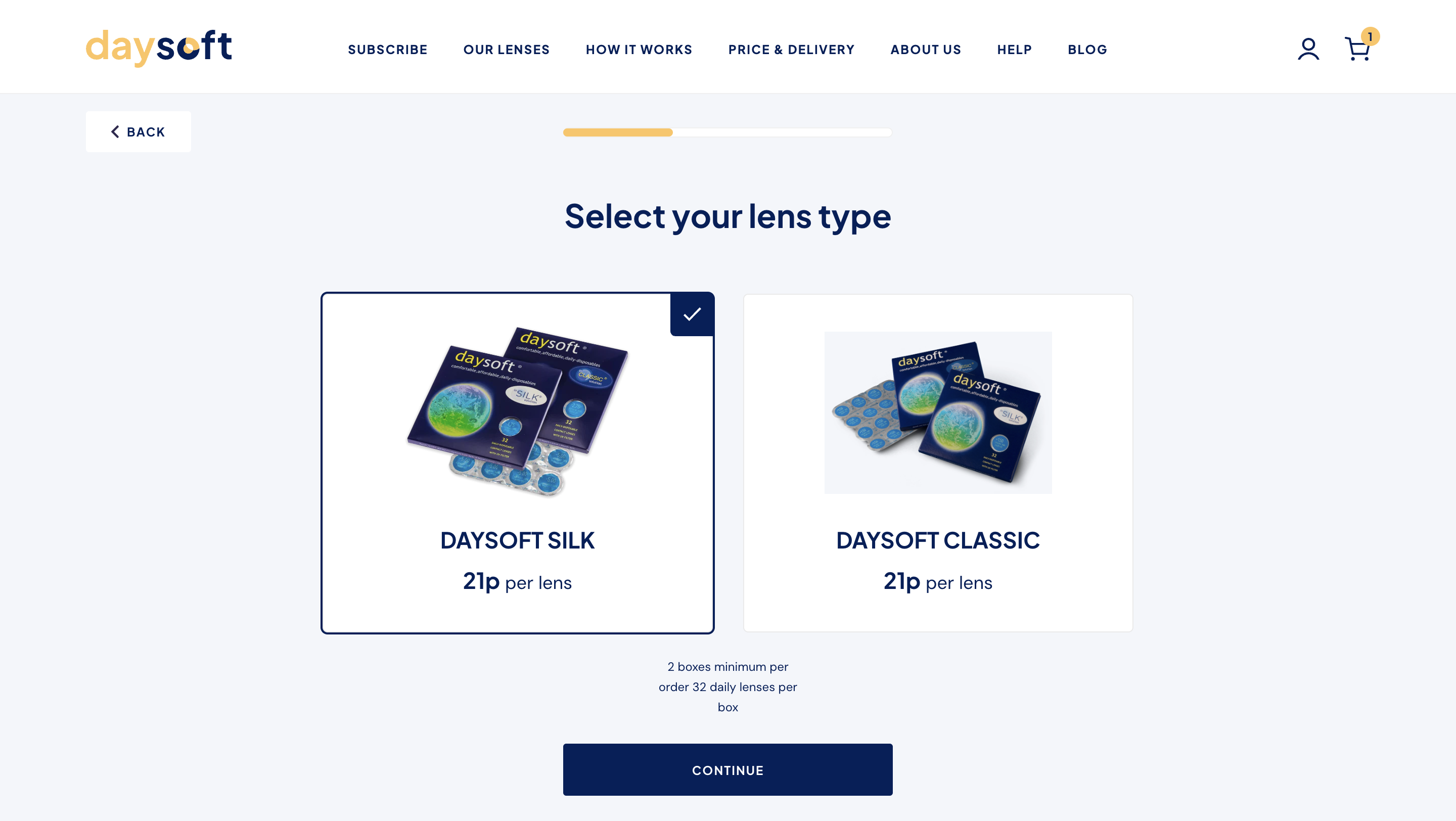
Task: Click the checkmark selection icon on Silk
Action: (692, 314)
